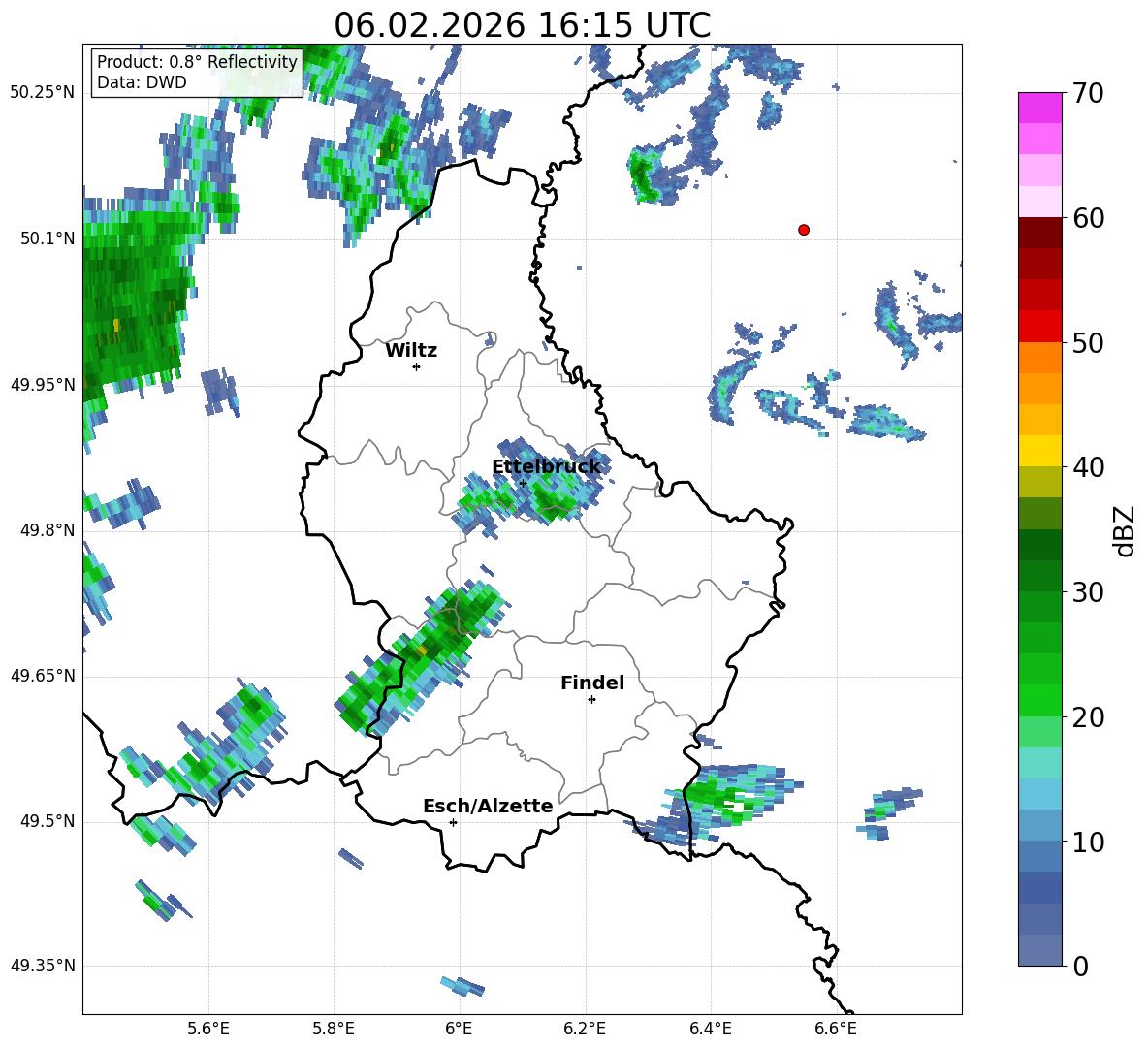Screen dimensions: 1148x1048
Task: Click the 6.4°E longitude label
Action: click(x=710, y=1029)
